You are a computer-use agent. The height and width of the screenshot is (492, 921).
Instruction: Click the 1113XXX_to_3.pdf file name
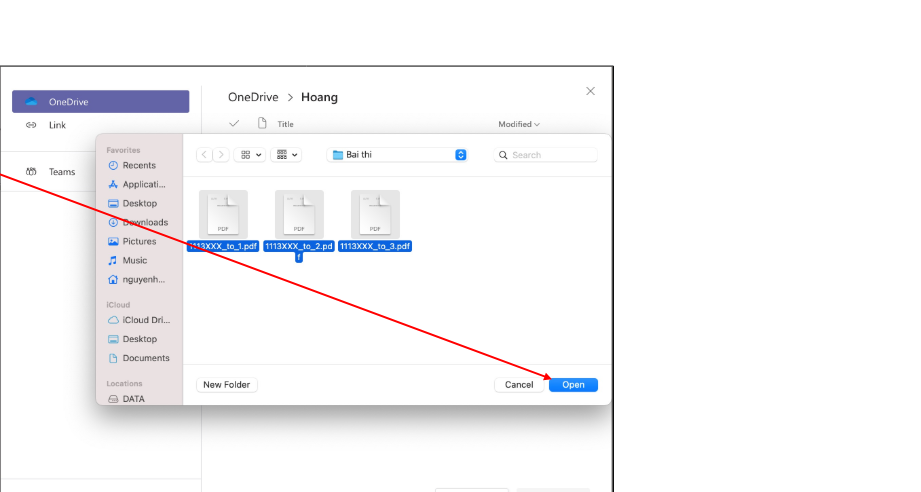(x=375, y=246)
